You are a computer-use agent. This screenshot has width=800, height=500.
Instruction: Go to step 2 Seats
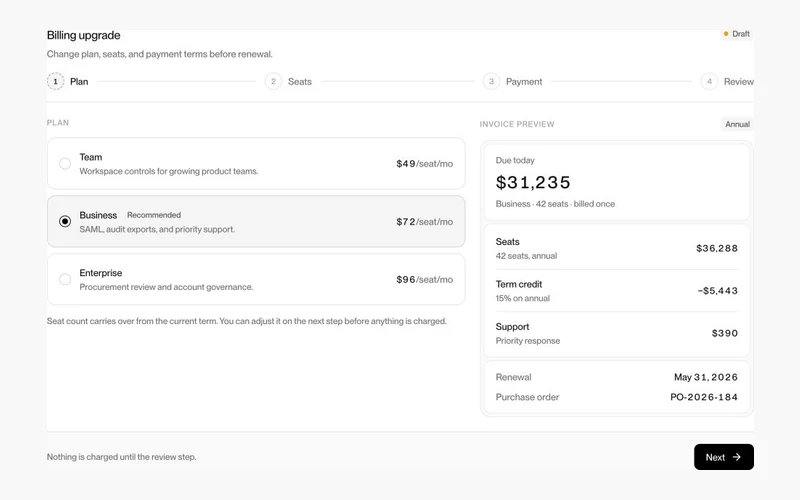click(288, 82)
